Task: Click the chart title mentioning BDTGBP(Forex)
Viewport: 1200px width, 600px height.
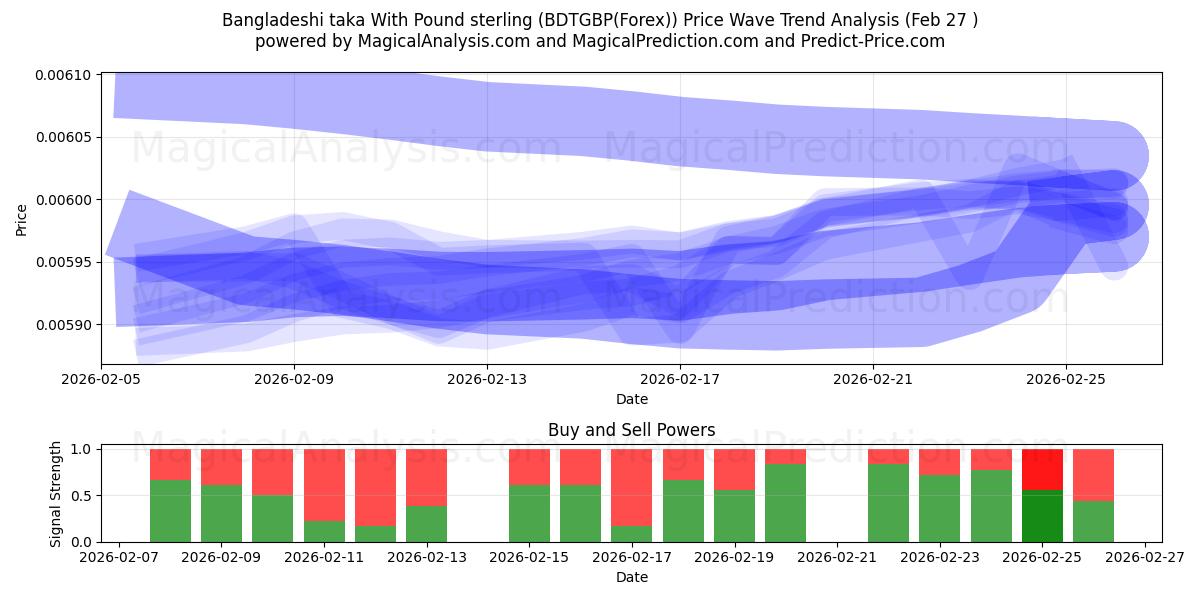Action: click(x=600, y=19)
